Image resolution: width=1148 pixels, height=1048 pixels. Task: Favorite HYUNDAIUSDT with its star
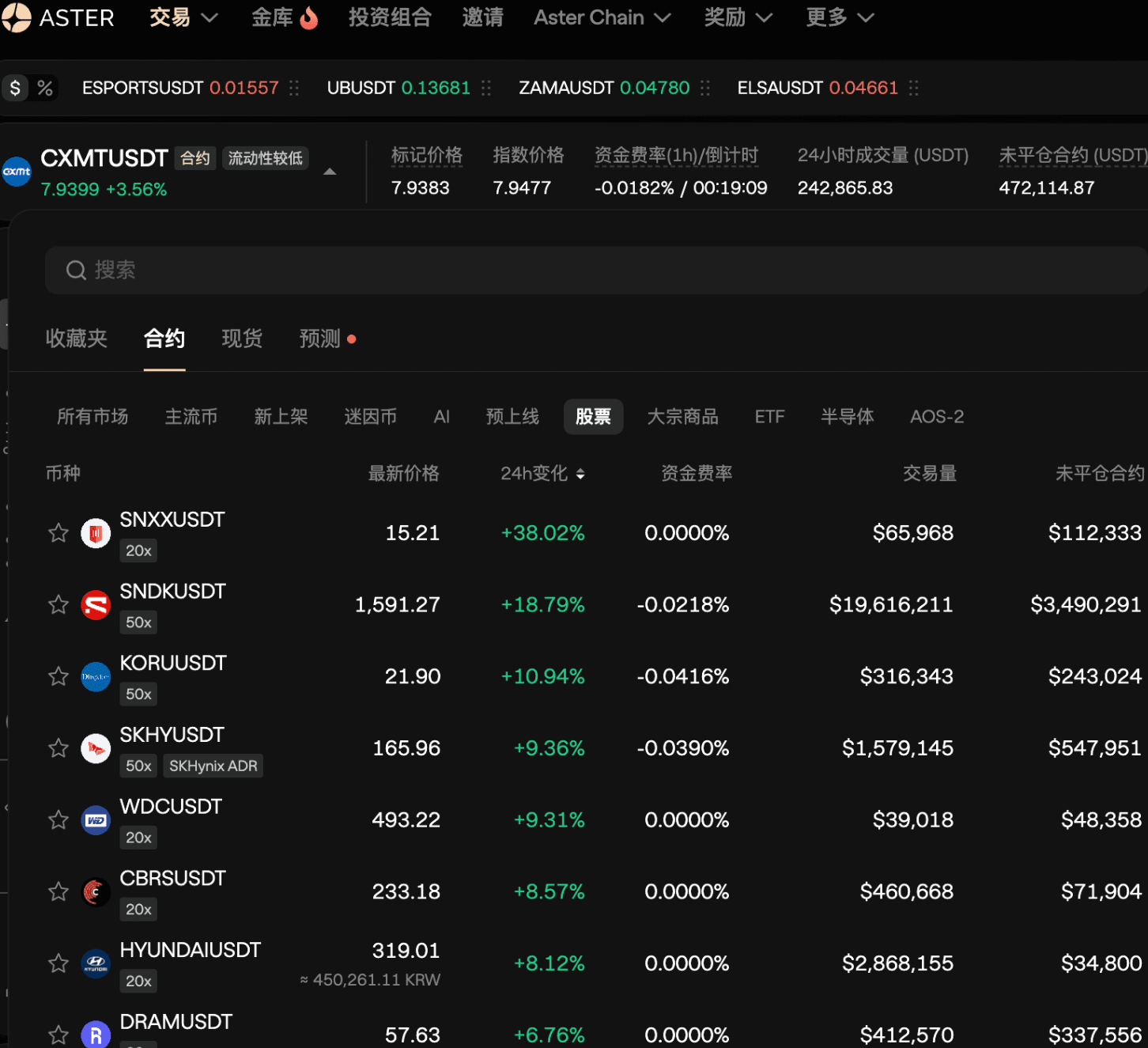59,963
